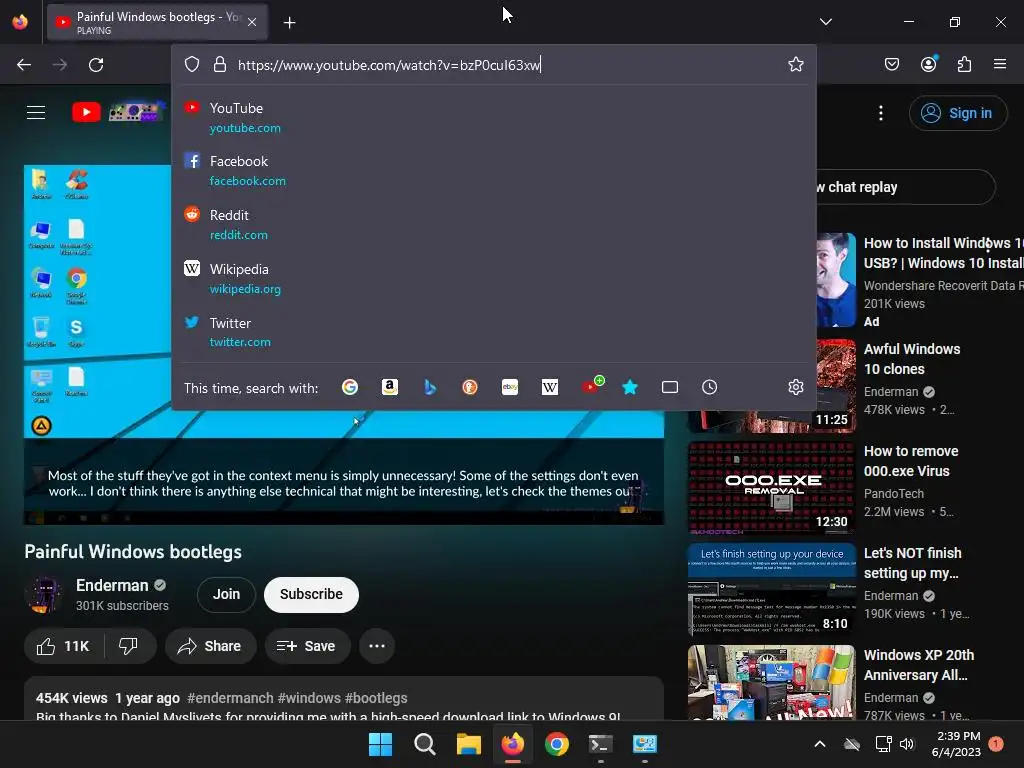The height and width of the screenshot is (768, 1024).
Task: Open the Enderman channel name link
Action: pyautogui.click(x=112, y=585)
